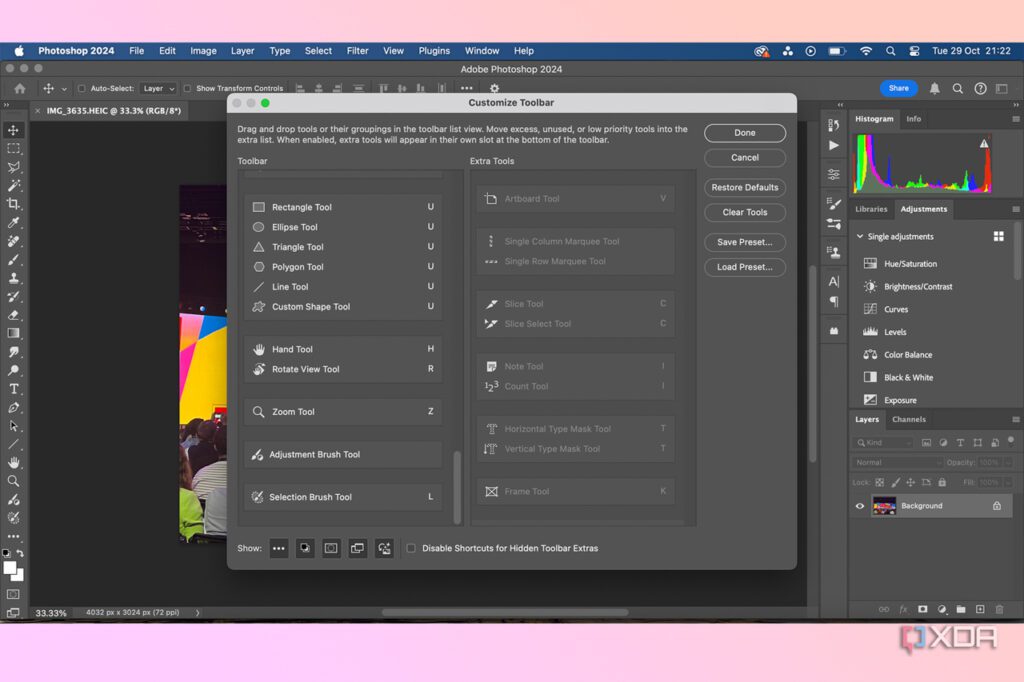Screen dimensions: 1024x682
Task: Click Restore Defaults
Action: 744,187
